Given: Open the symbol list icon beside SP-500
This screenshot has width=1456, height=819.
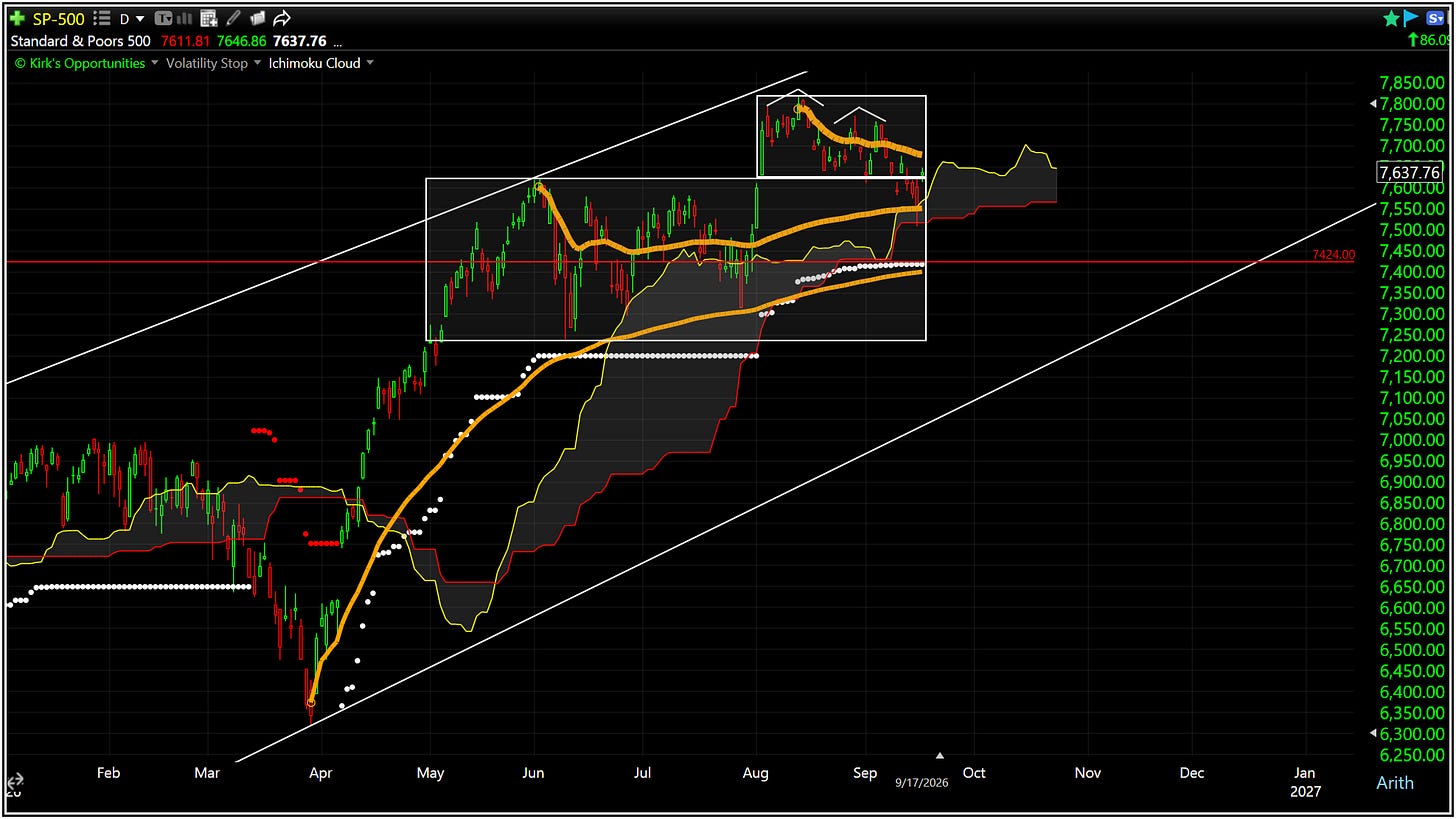Looking at the screenshot, I should (x=102, y=18).
